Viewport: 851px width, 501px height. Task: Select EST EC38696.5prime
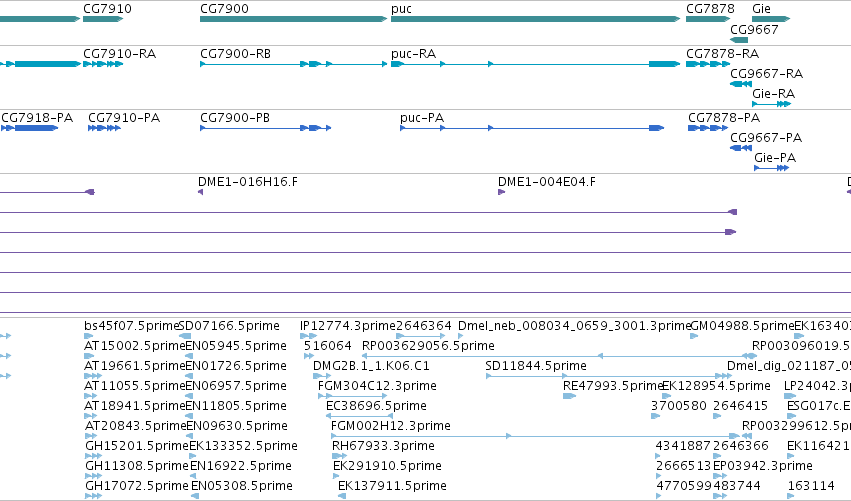(376, 406)
